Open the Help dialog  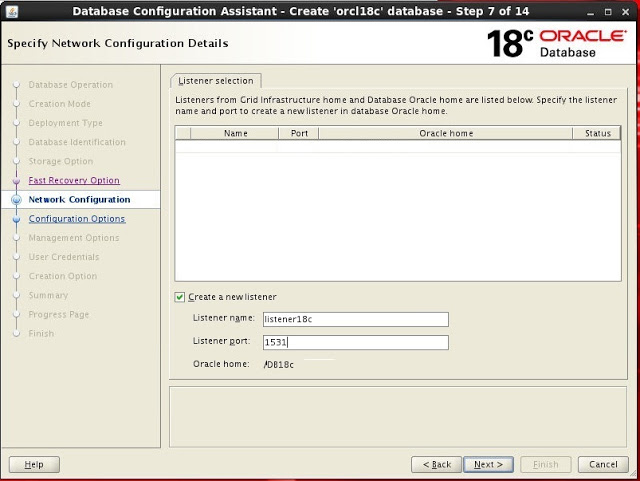34,464
